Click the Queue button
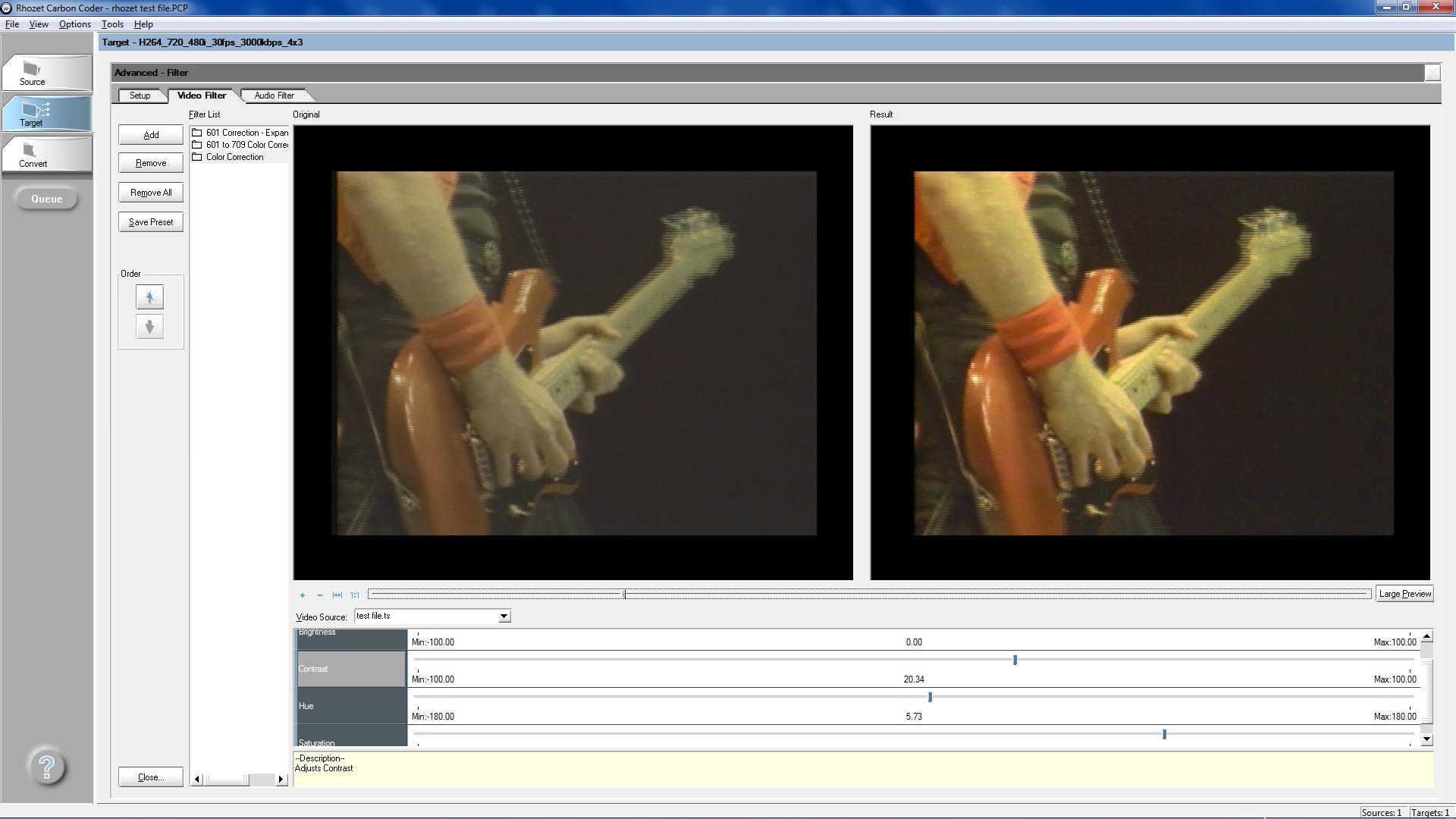 tap(46, 199)
